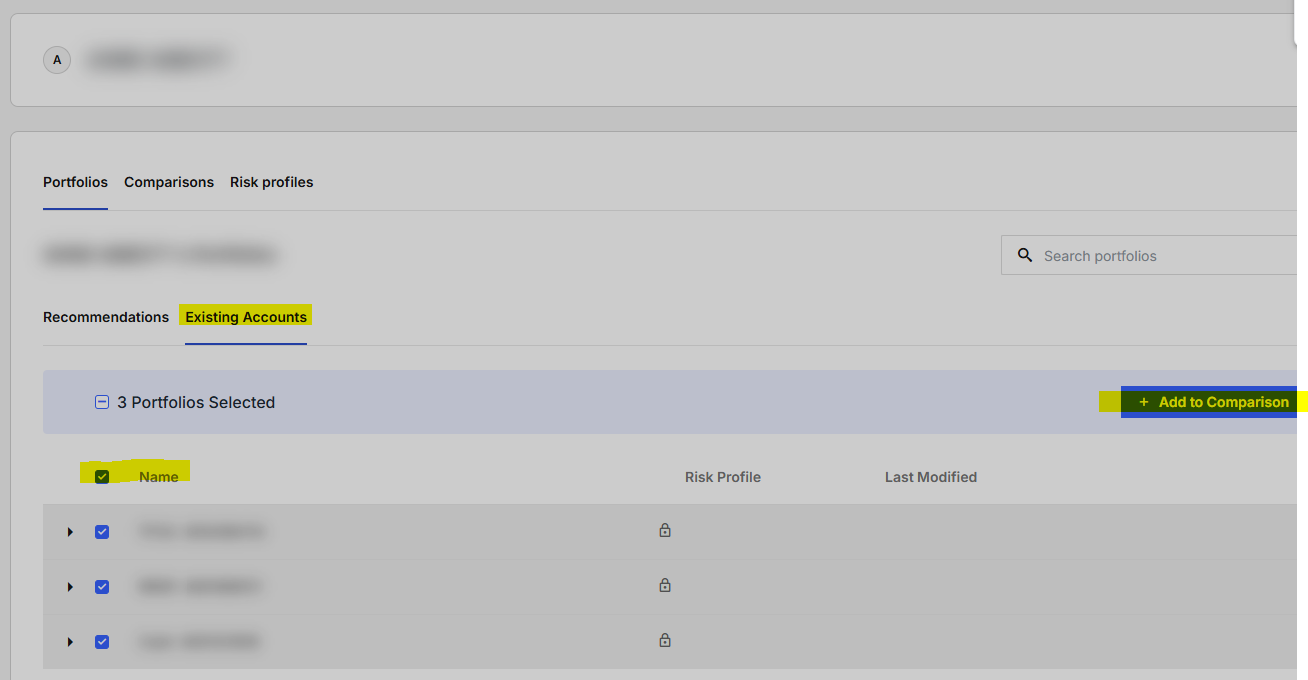Click into the Search portfolios field
This screenshot has height=680, width=1308.
(x=1160, y=256)
